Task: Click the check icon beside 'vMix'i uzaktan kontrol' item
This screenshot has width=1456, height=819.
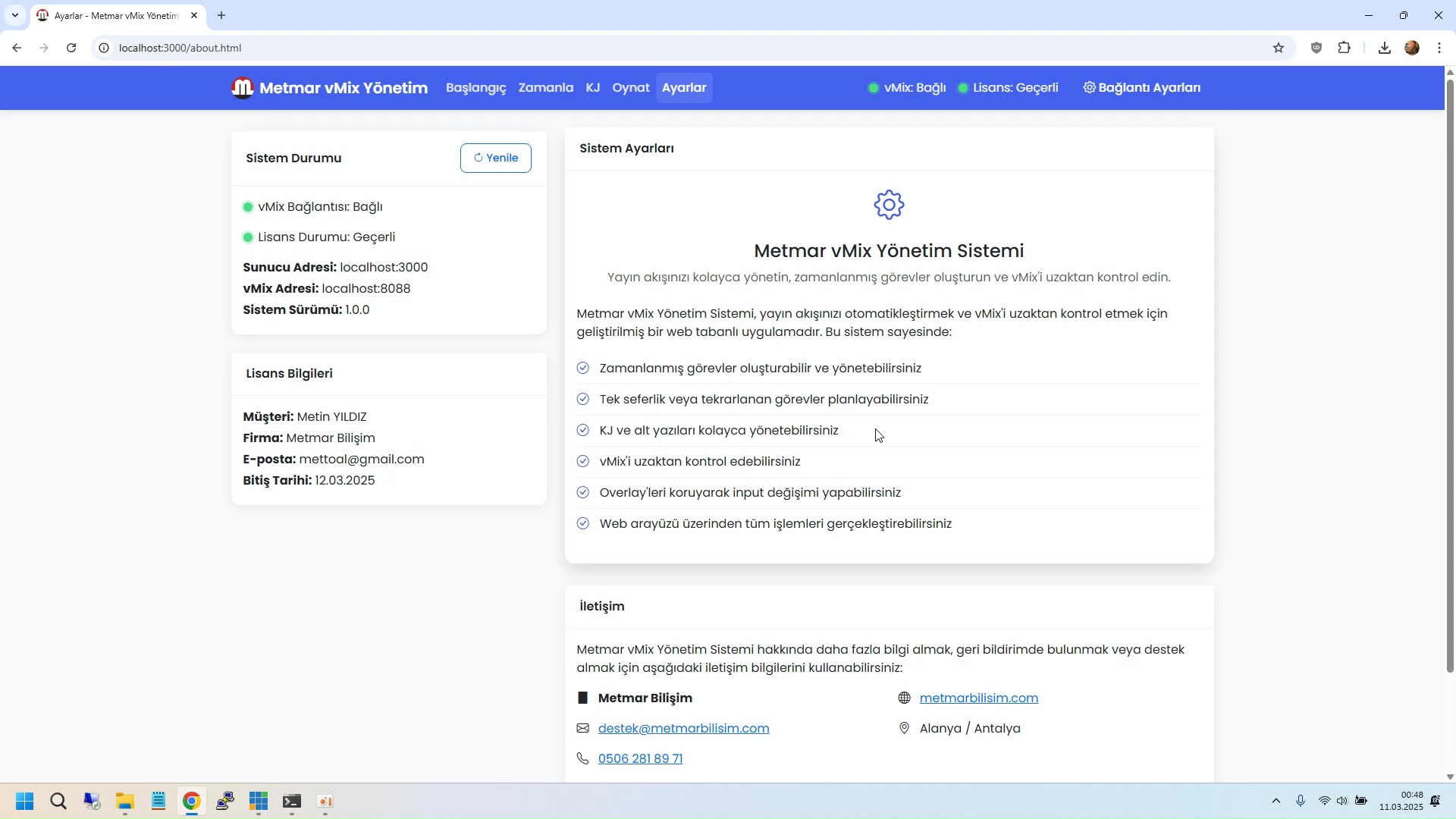Action: click(x=582, y=462)
